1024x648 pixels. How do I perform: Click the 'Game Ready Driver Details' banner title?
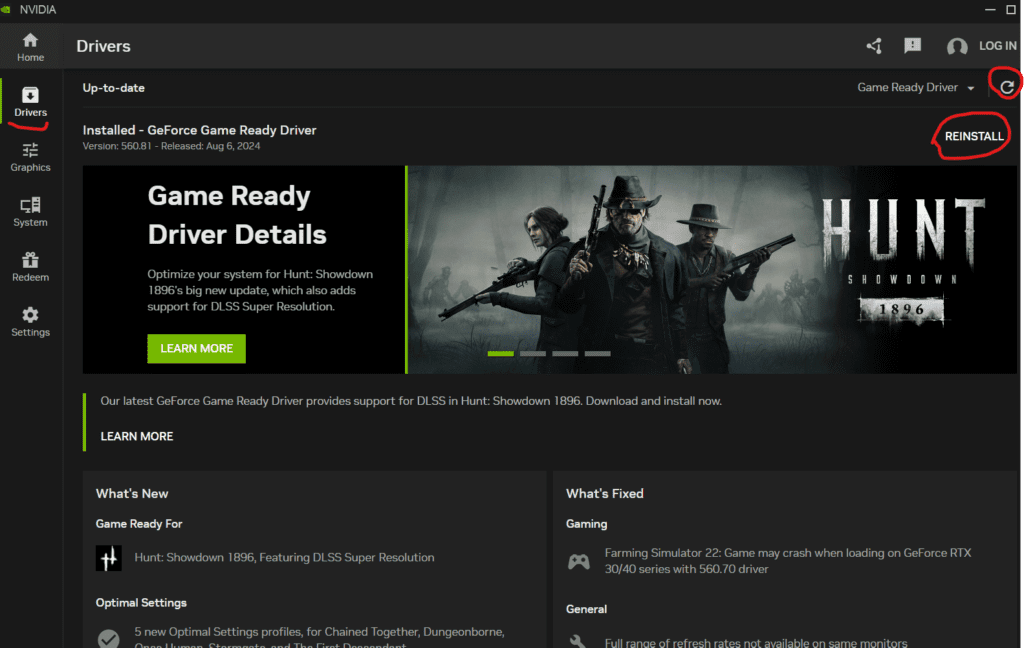pyautogui.click(x=237, y=215)
